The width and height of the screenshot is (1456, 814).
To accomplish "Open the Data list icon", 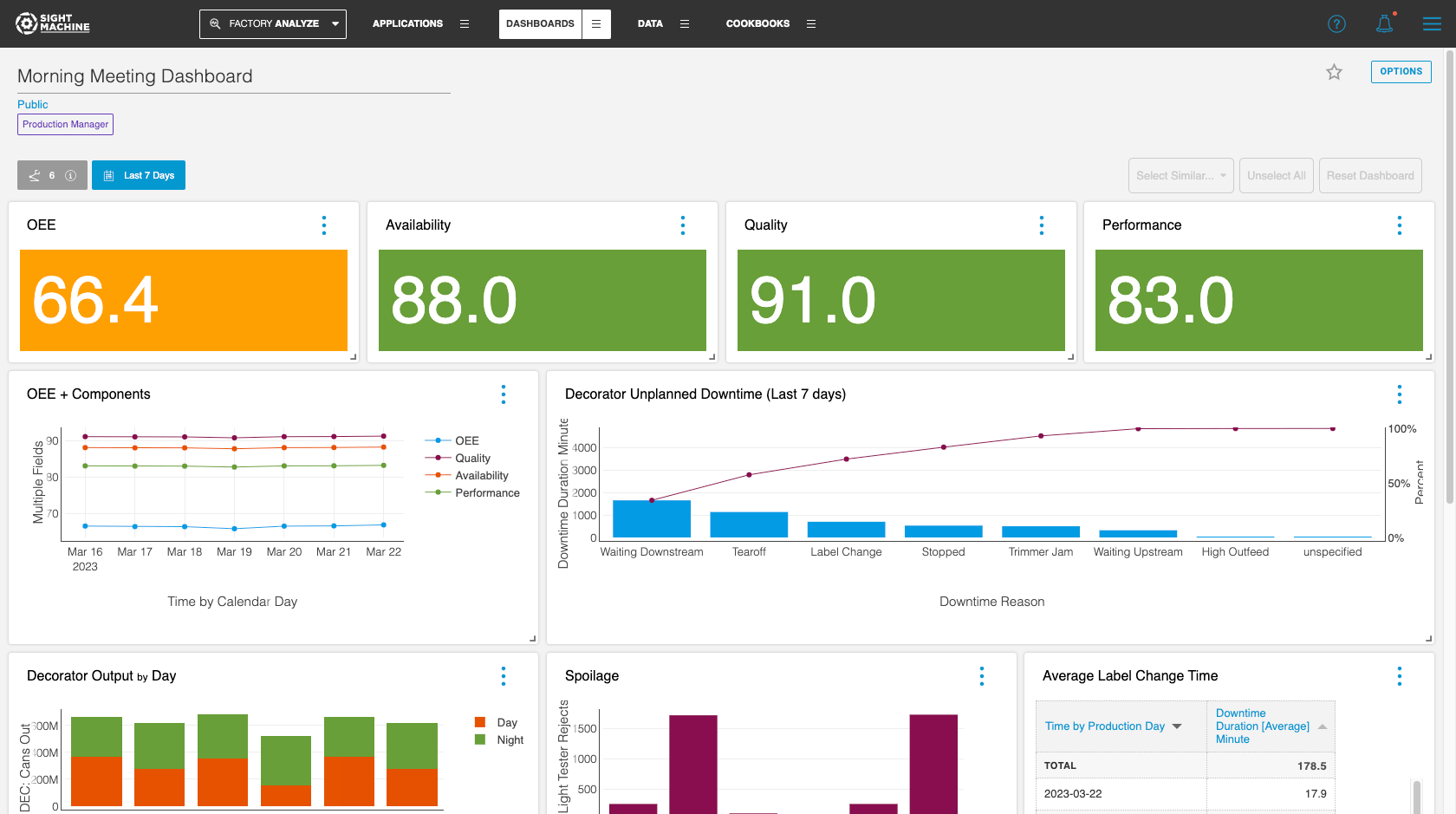I will tap(685, 24).
